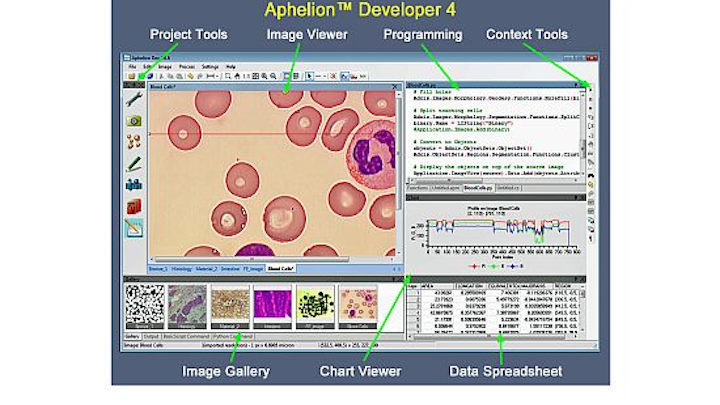Click the AREA column header

click(436, 286)
